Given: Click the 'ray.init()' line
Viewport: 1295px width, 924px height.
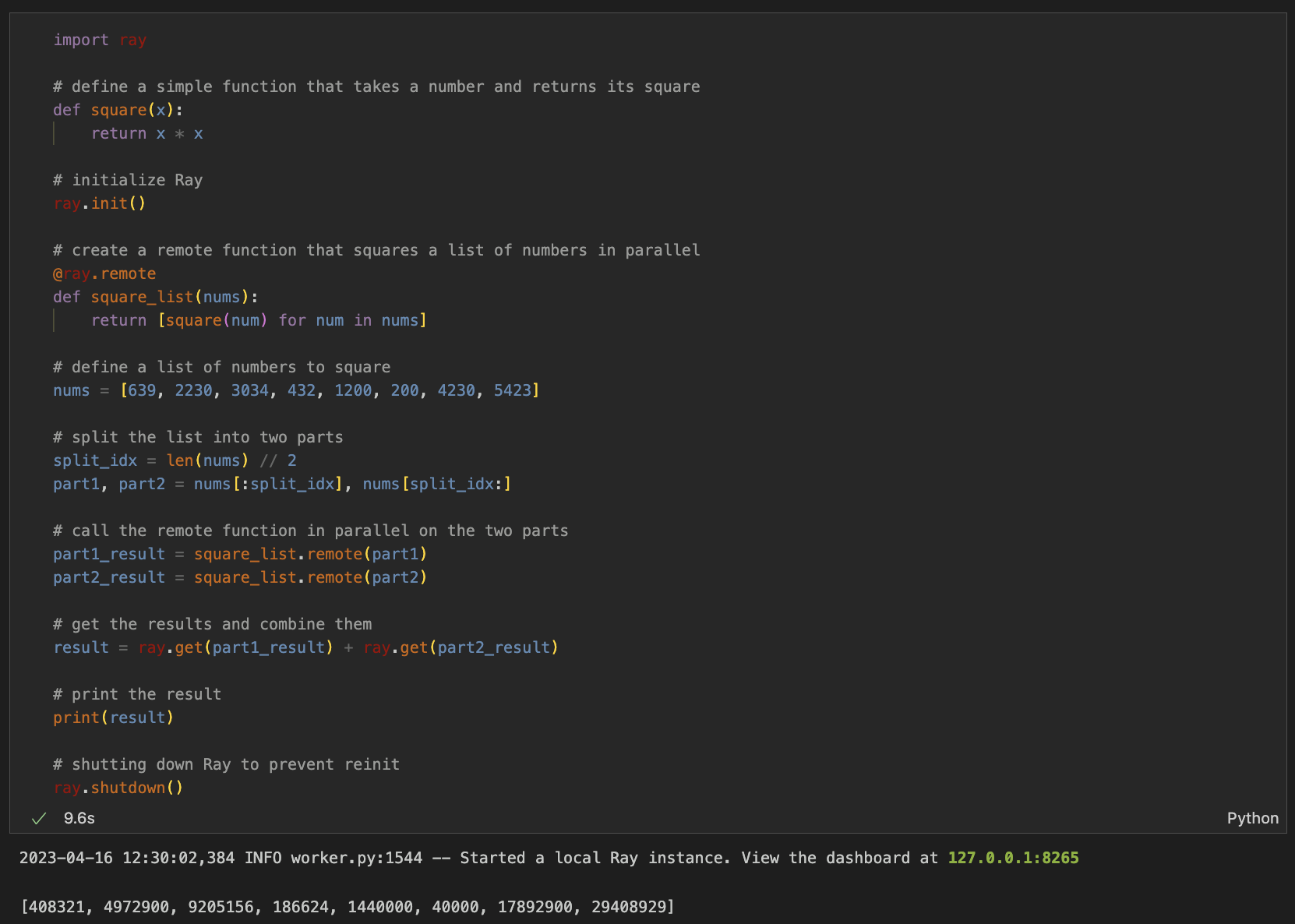Looking at the screenshot, I should pos(100,203).
